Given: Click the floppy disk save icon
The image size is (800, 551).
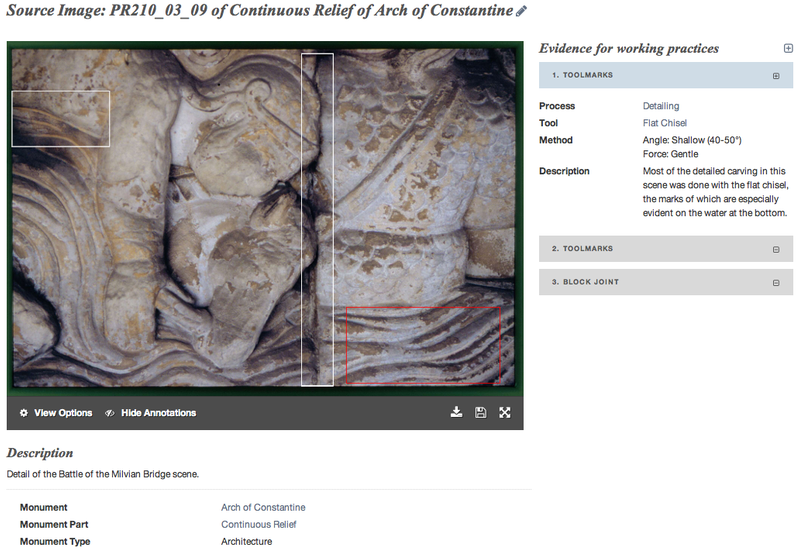Looking at the screenshot, I should [x=481, y=412].
